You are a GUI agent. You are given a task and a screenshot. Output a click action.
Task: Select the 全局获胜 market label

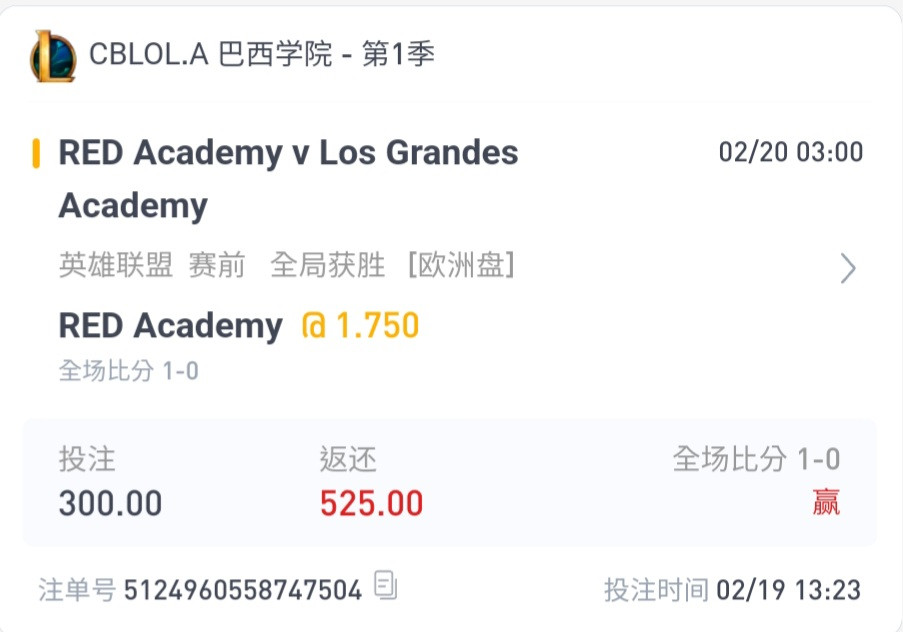328,266
